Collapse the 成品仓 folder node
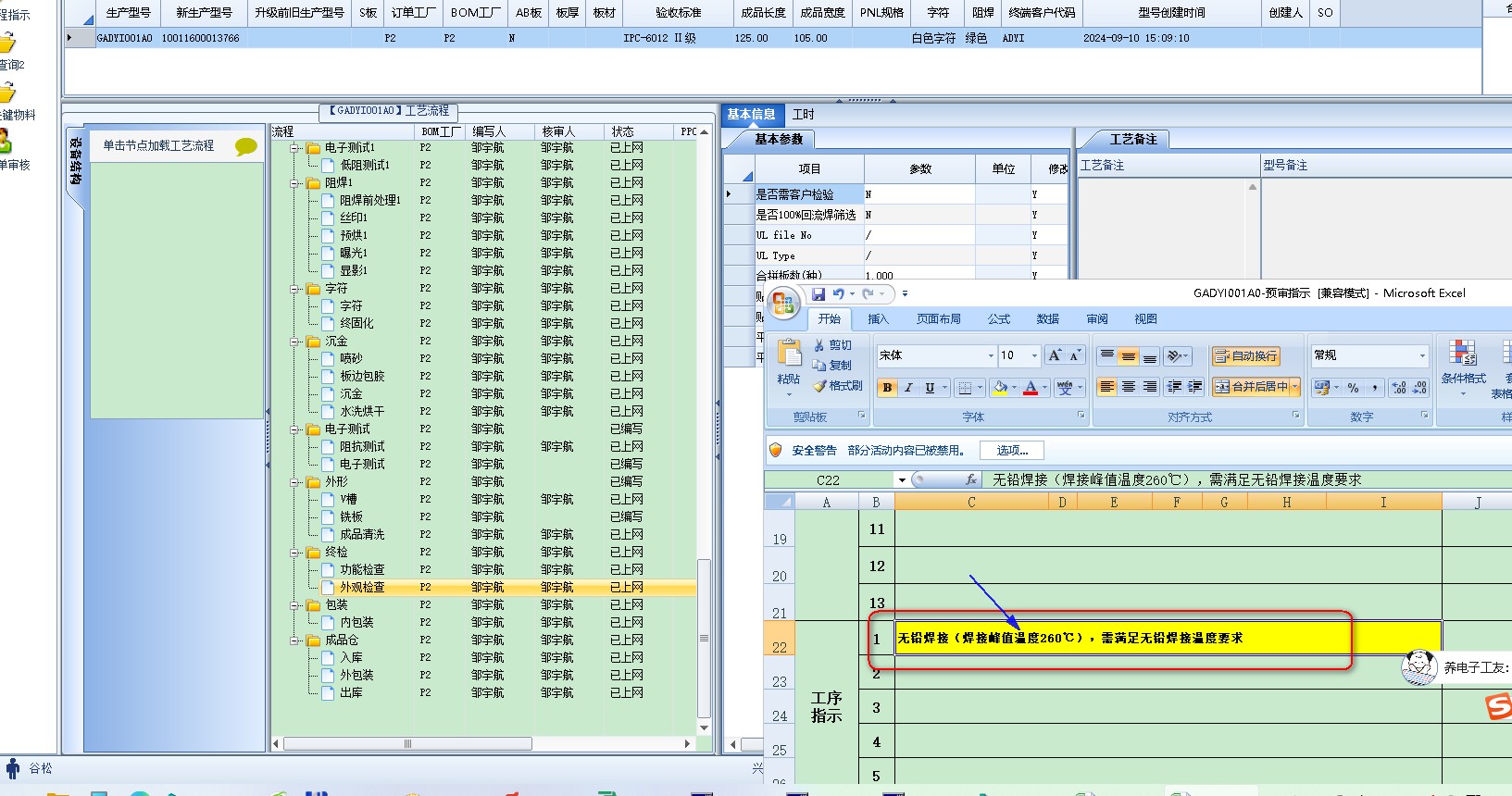This screenshot has width=1512, height=796. tap(295, 641)
